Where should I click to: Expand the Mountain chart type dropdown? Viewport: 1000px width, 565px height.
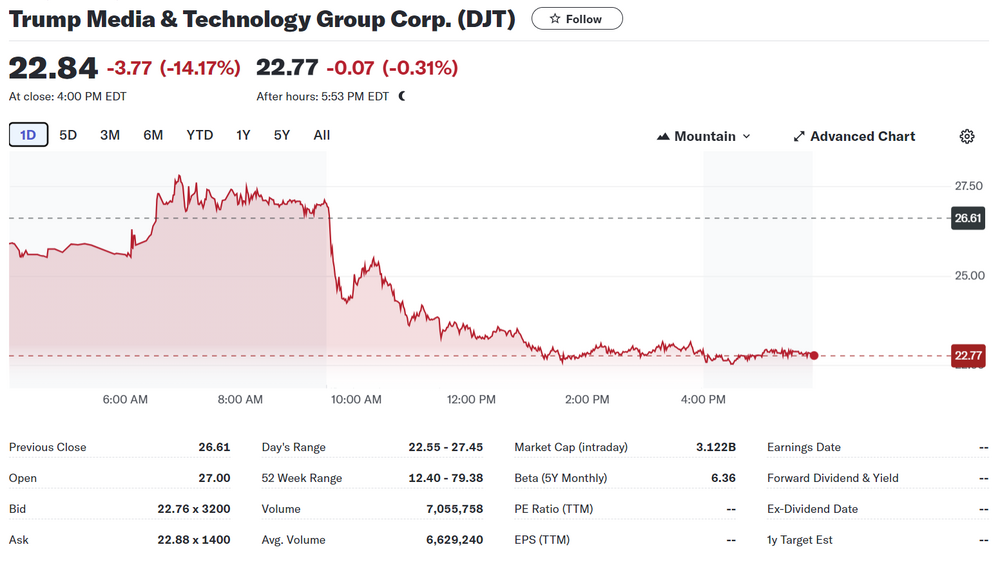703,137
